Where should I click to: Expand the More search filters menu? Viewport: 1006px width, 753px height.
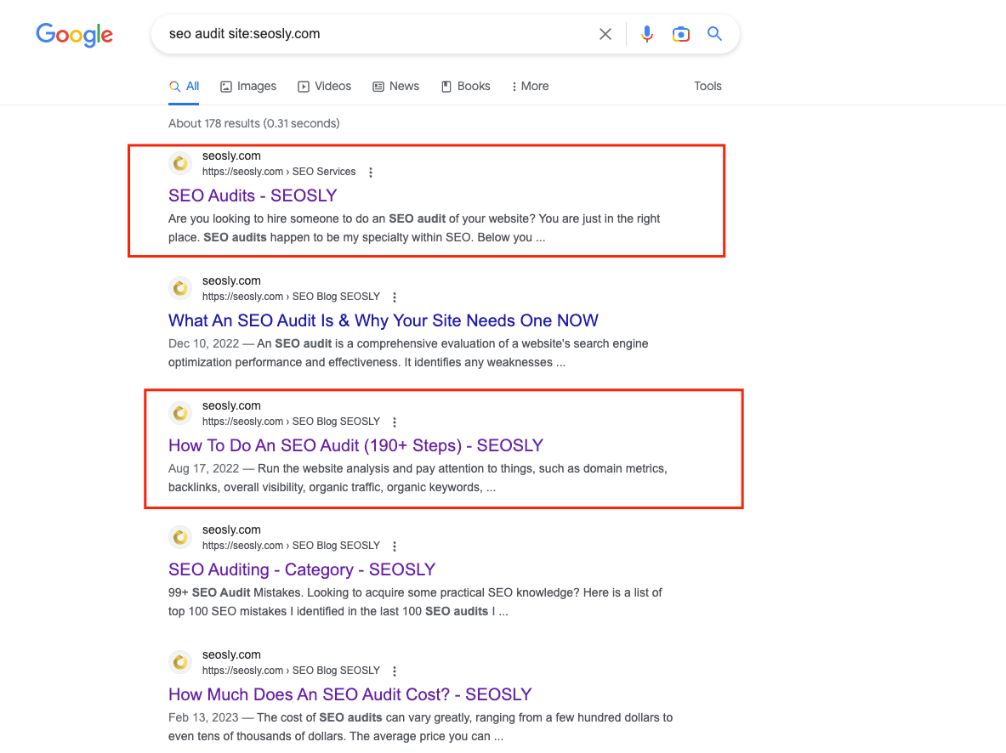coord(530,86)
